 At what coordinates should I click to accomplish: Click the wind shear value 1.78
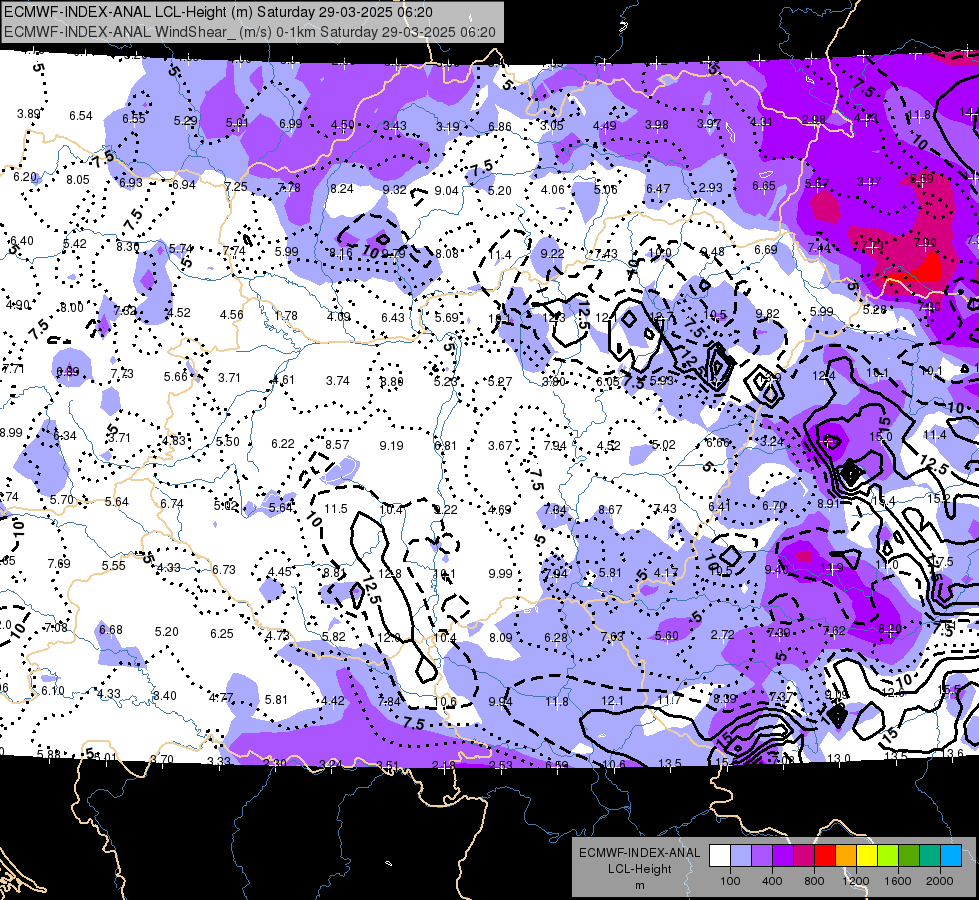pos(286,315)
